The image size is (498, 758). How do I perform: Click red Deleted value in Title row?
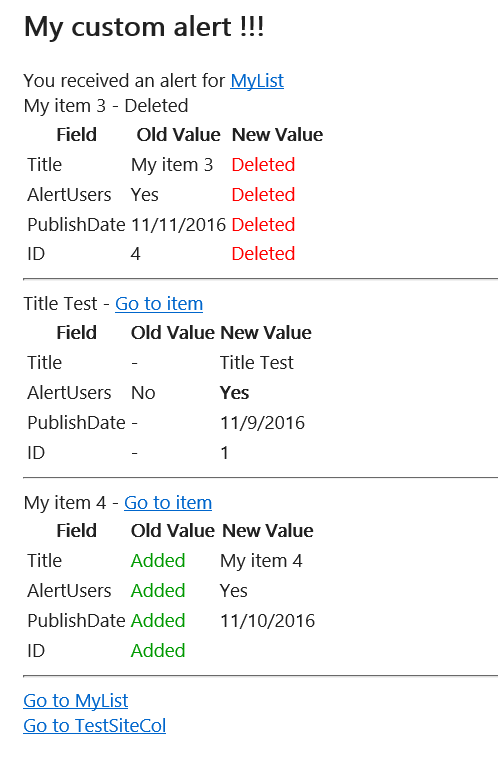pyautogui.click(x=263, y=165)
